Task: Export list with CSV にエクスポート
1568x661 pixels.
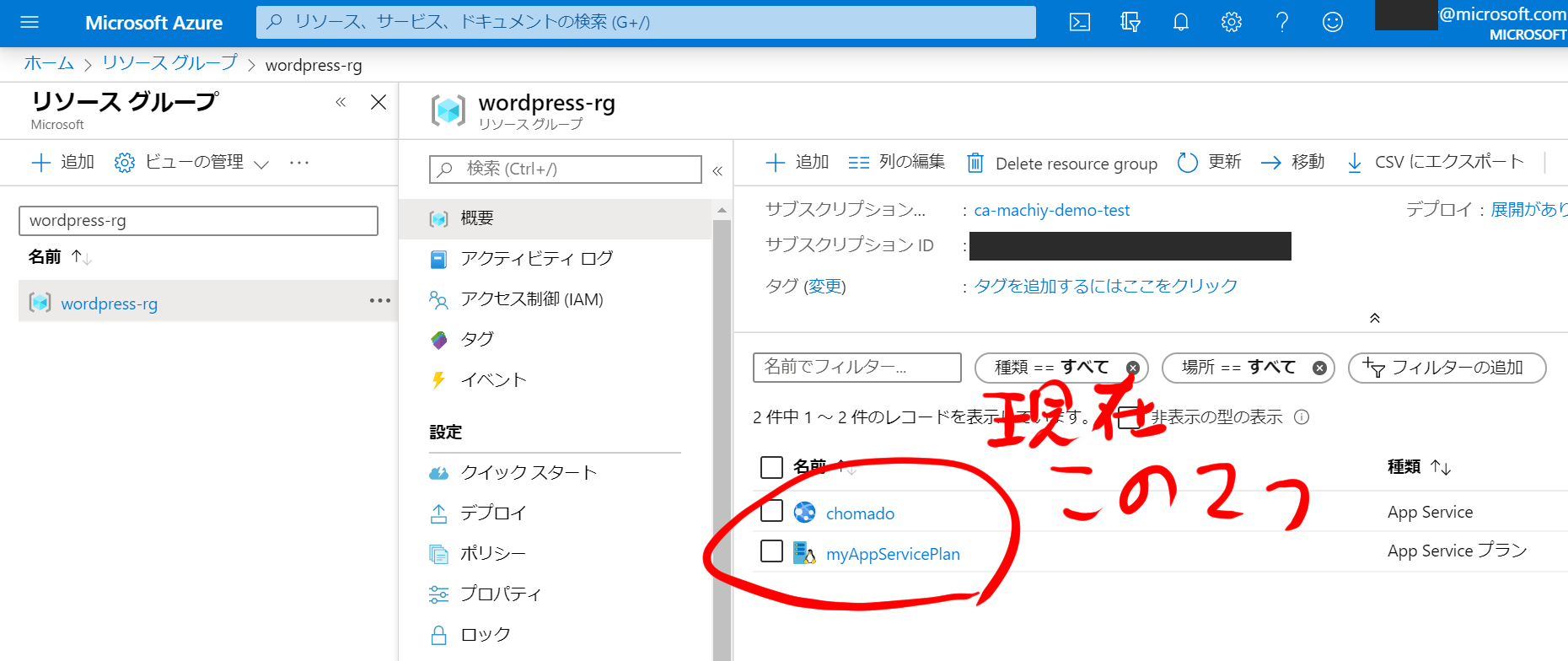Action: pyautogui.click(x=1435, y=162)
